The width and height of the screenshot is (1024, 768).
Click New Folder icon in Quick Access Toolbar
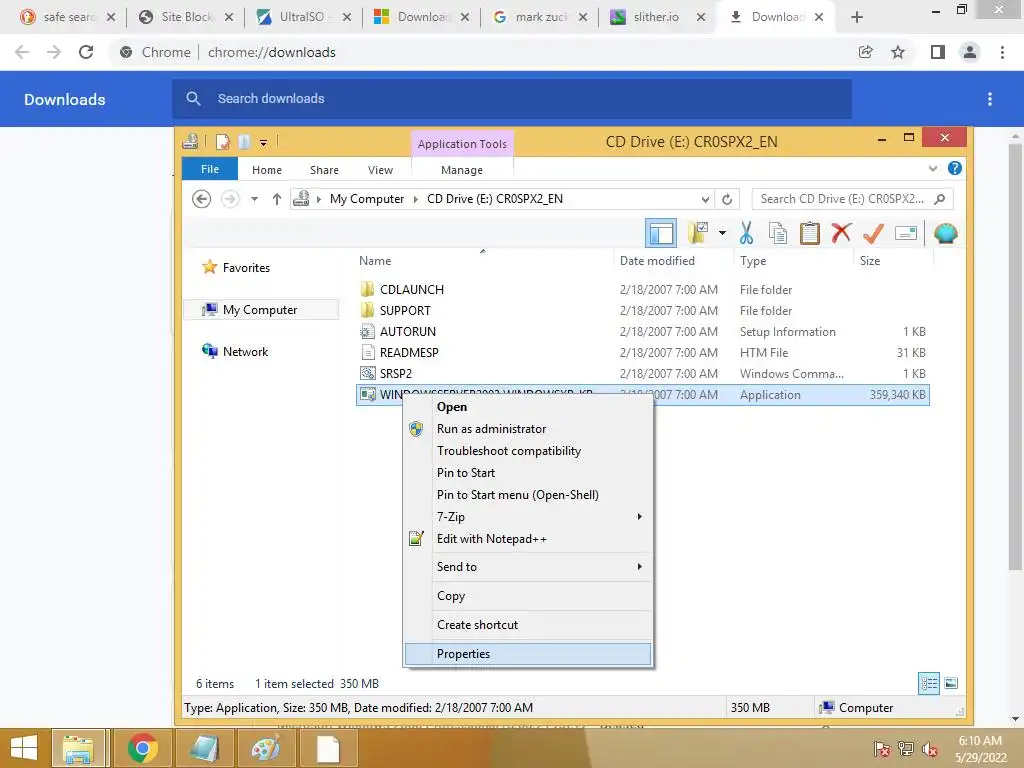point(244,142)
